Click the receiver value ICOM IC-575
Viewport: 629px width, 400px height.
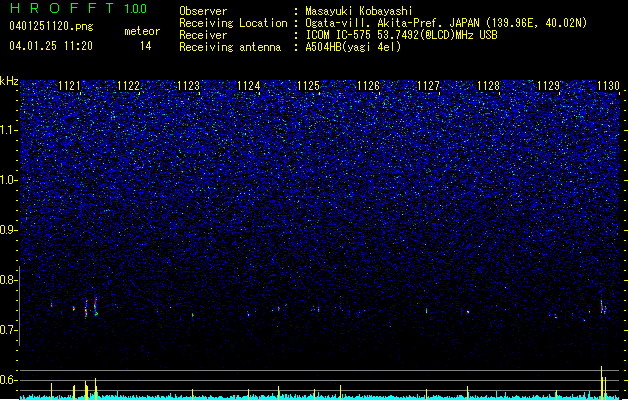click(x=339, y=35)
